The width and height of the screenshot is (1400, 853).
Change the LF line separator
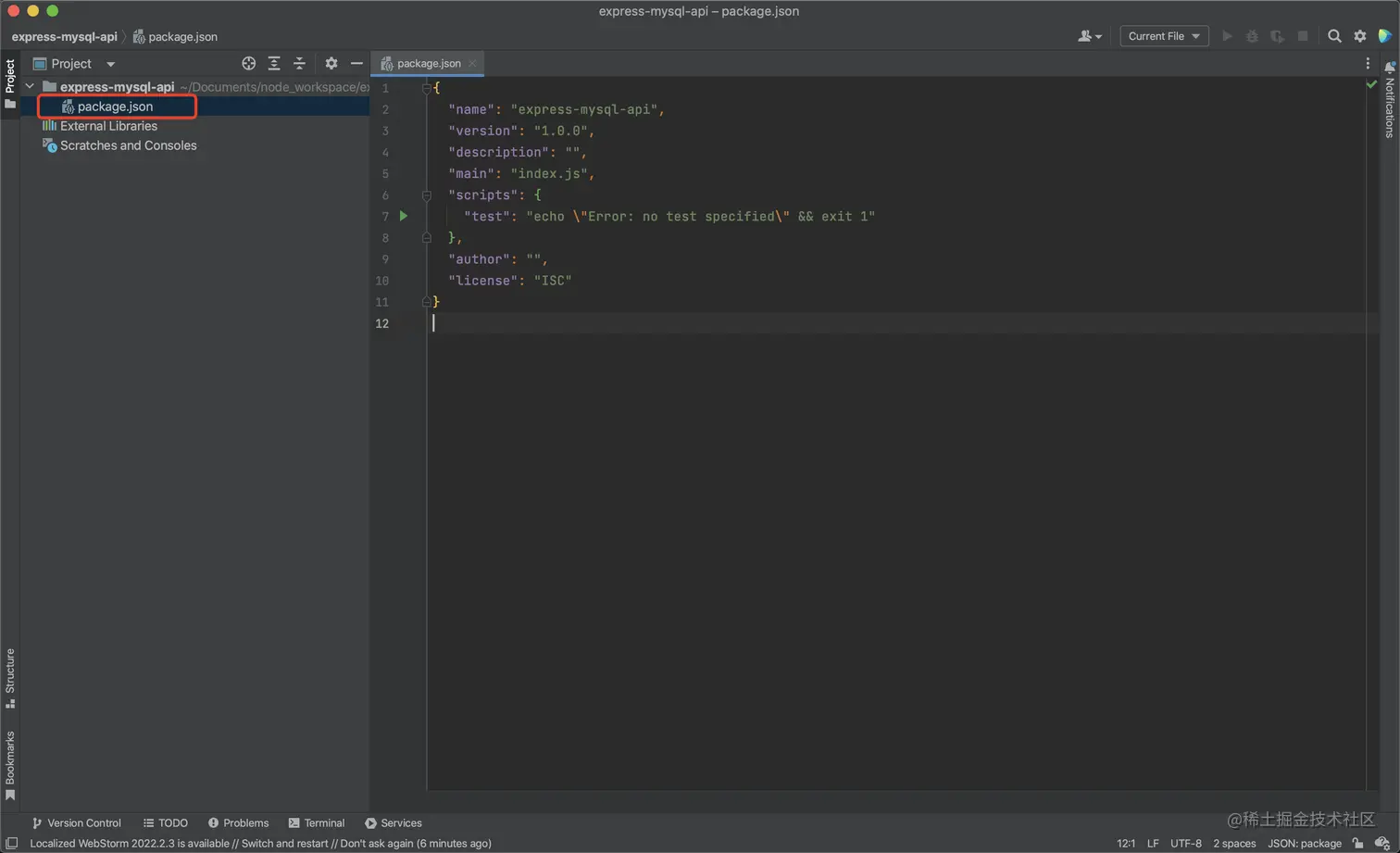pos(1153,843)
